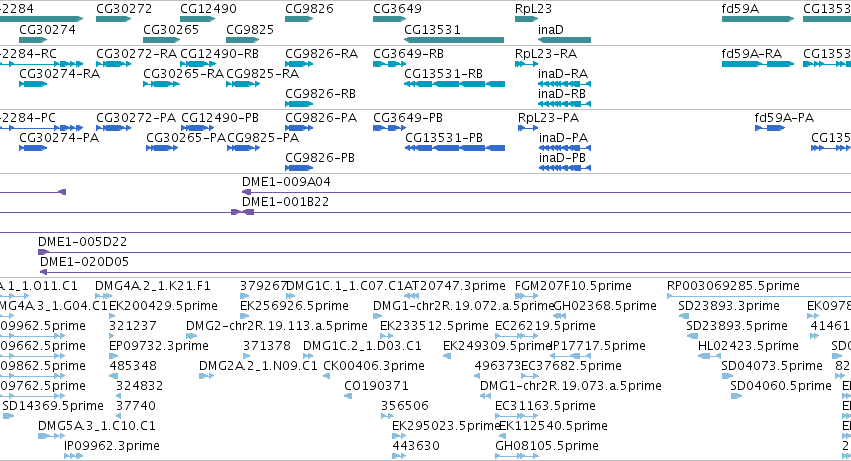
Task: Open the inaD-RA transcript label
Action: click(563, 74)
